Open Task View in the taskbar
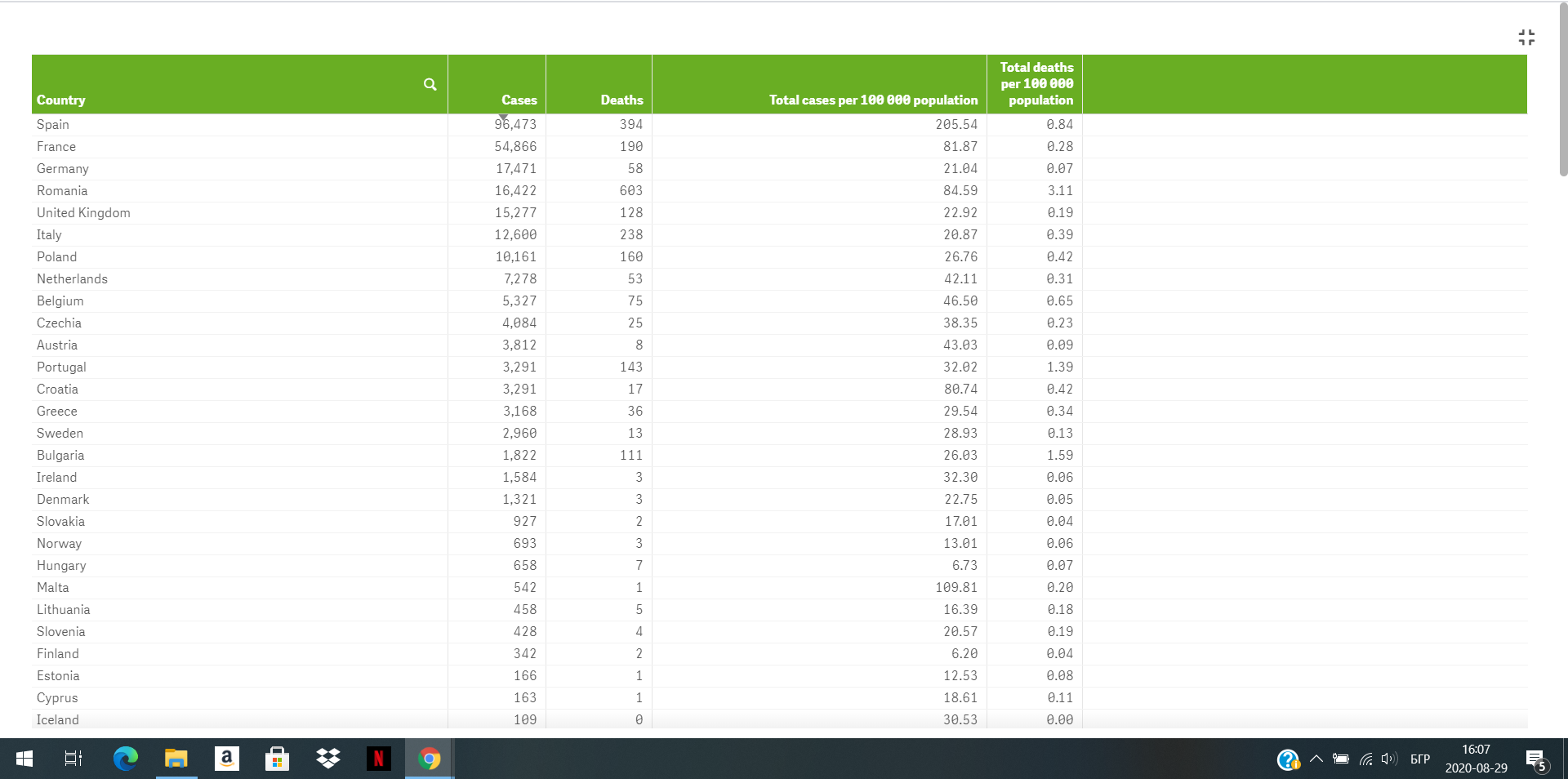The height and width of the screenshot is (779, 1568). (73, 759)
